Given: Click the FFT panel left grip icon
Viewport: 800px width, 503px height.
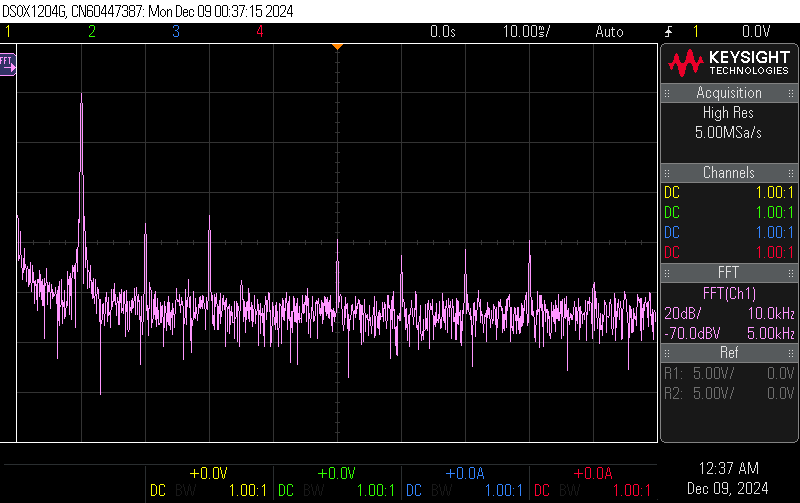Looking at the screenshot, I should click(x=667, y=273).
